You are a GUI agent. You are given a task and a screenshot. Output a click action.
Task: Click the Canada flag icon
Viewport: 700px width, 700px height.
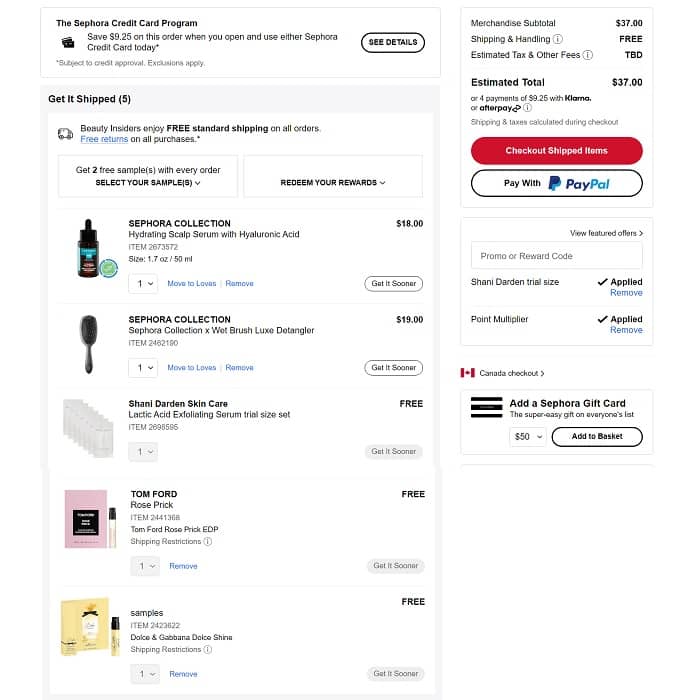pos(467,373)
